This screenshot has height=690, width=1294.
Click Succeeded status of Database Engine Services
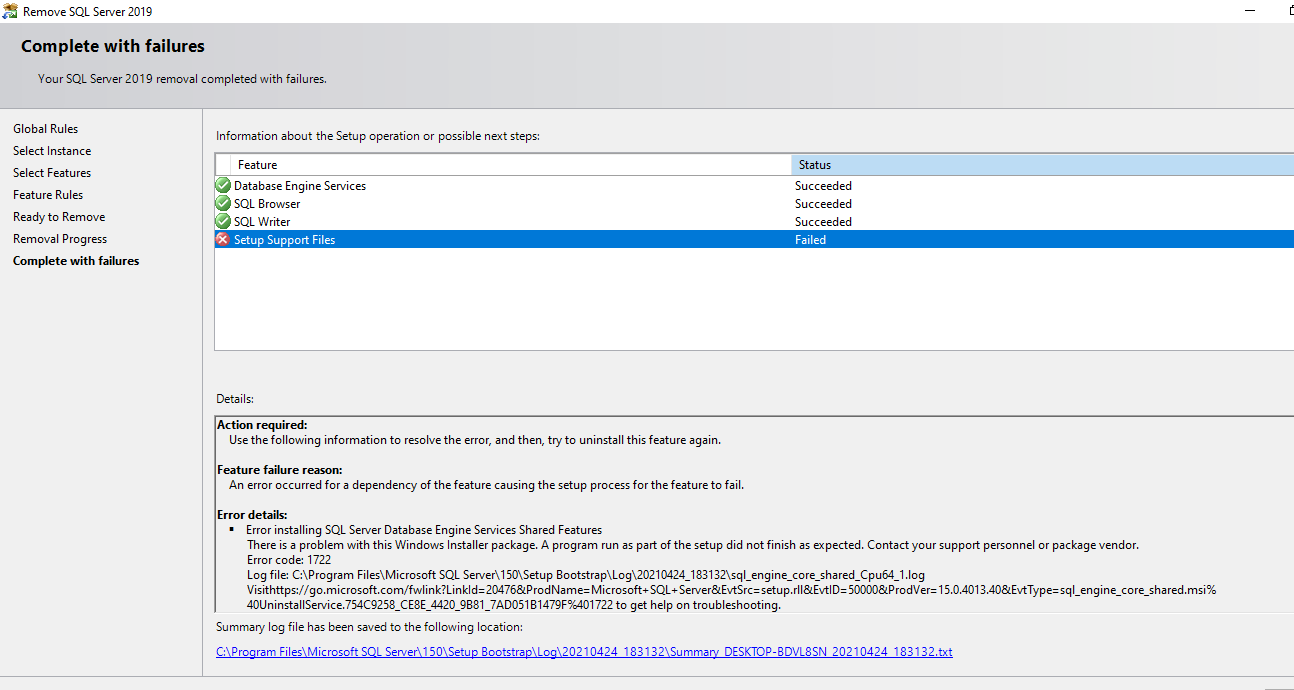823,185
